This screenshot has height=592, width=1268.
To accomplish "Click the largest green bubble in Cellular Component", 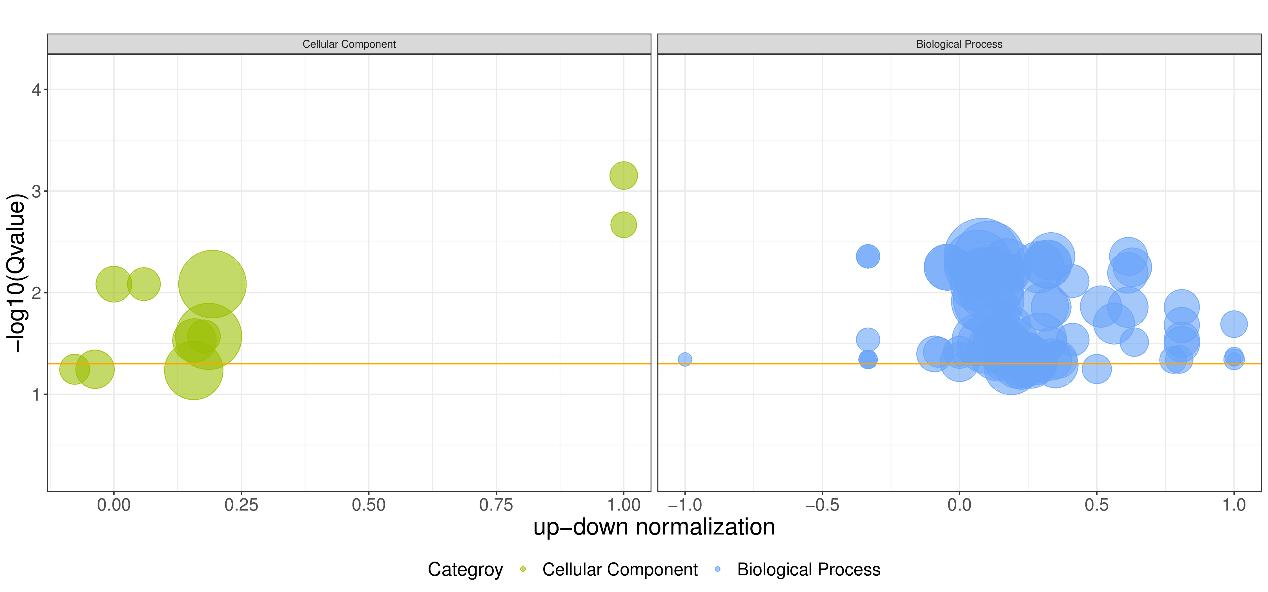I will (x=212, y=284).
